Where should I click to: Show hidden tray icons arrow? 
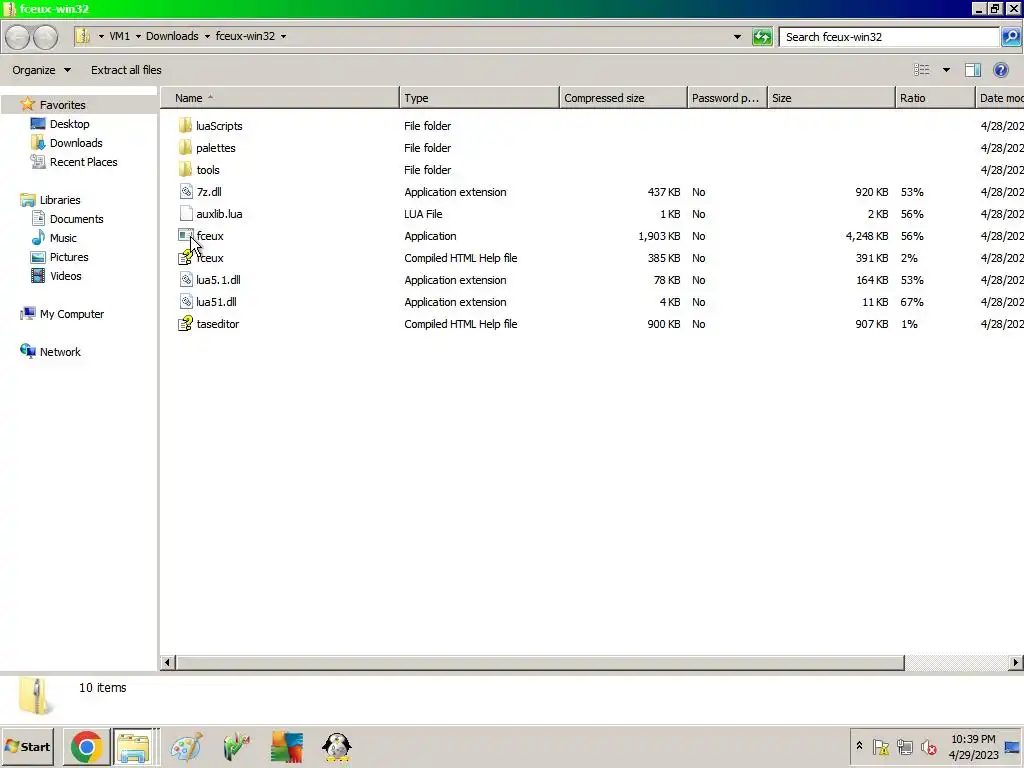(859, 745)
